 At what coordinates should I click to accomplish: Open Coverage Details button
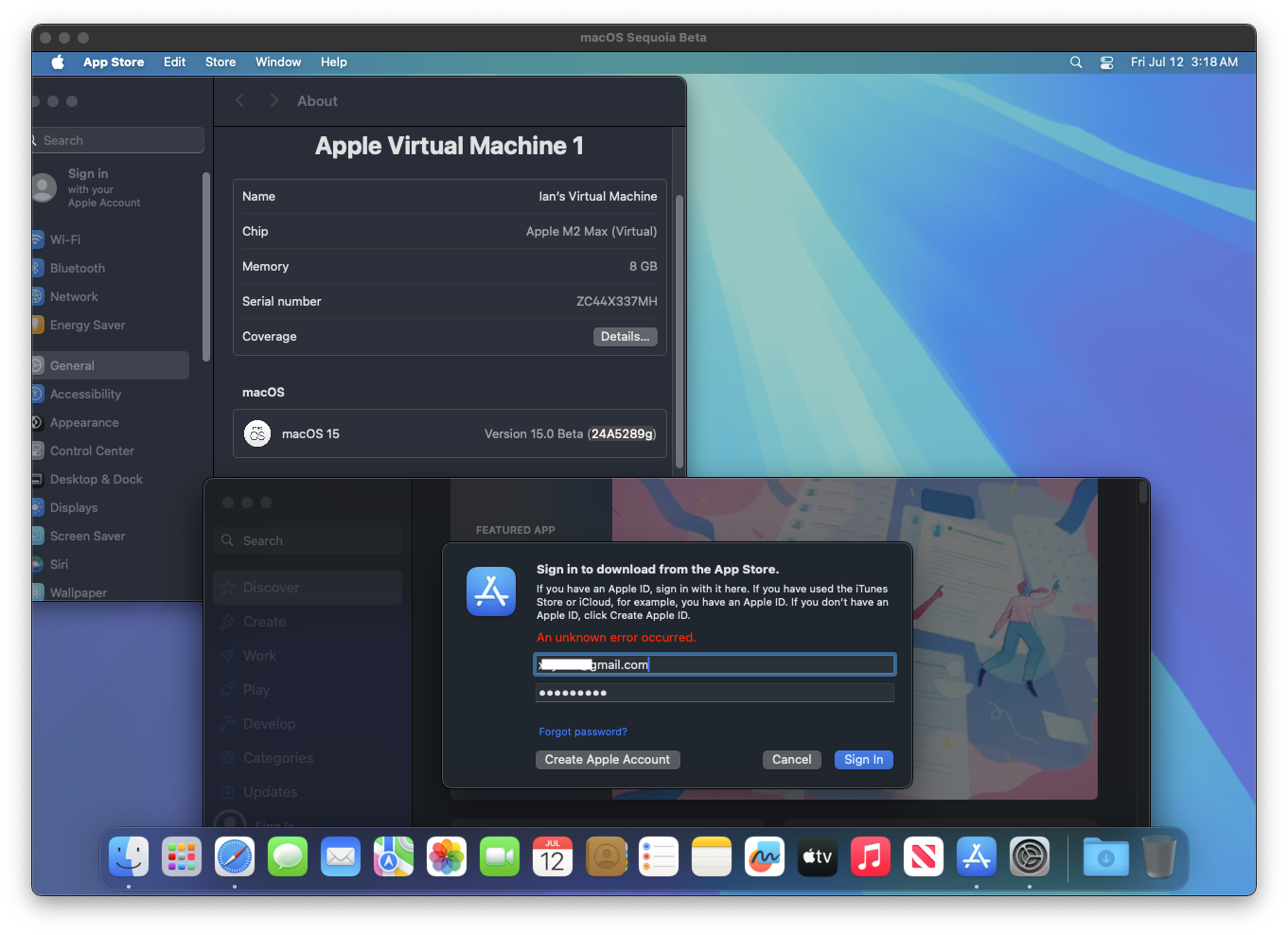click(625, 337)
